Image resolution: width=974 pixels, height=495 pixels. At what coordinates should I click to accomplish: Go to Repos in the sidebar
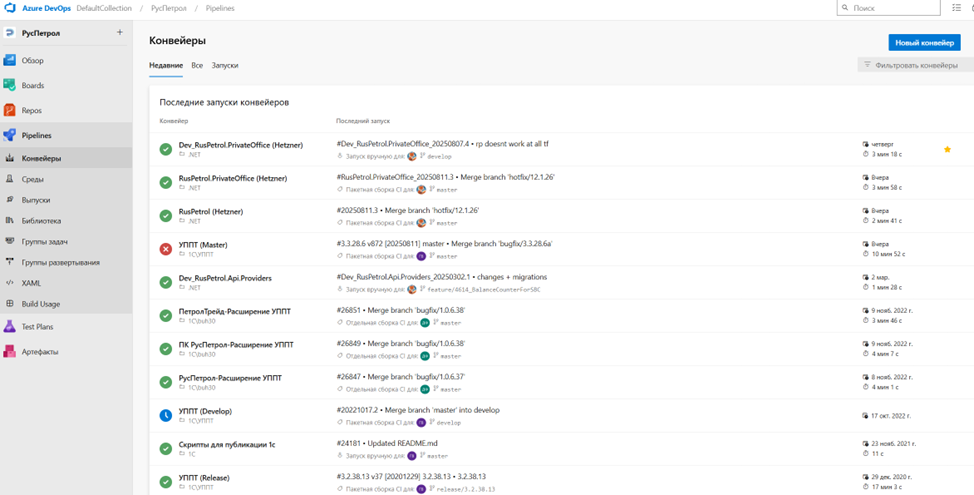[x=31, y=110]
